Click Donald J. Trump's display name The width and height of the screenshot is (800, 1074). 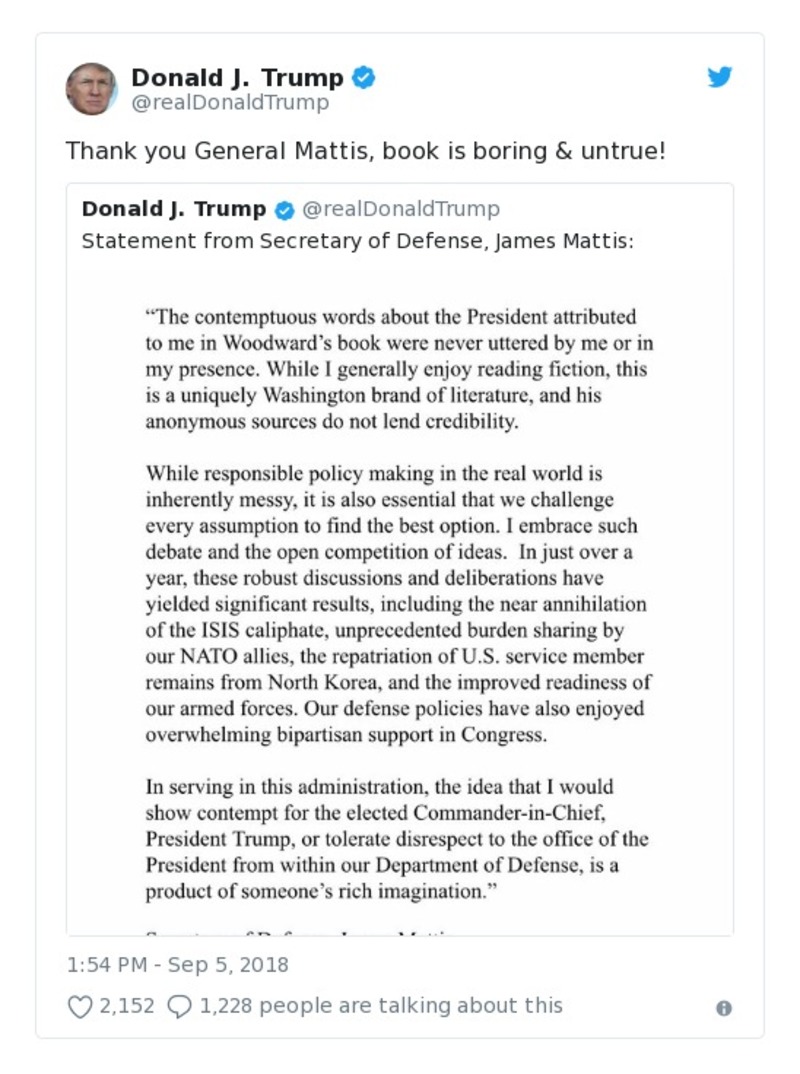pyautogui.click(x=239, y=77)
